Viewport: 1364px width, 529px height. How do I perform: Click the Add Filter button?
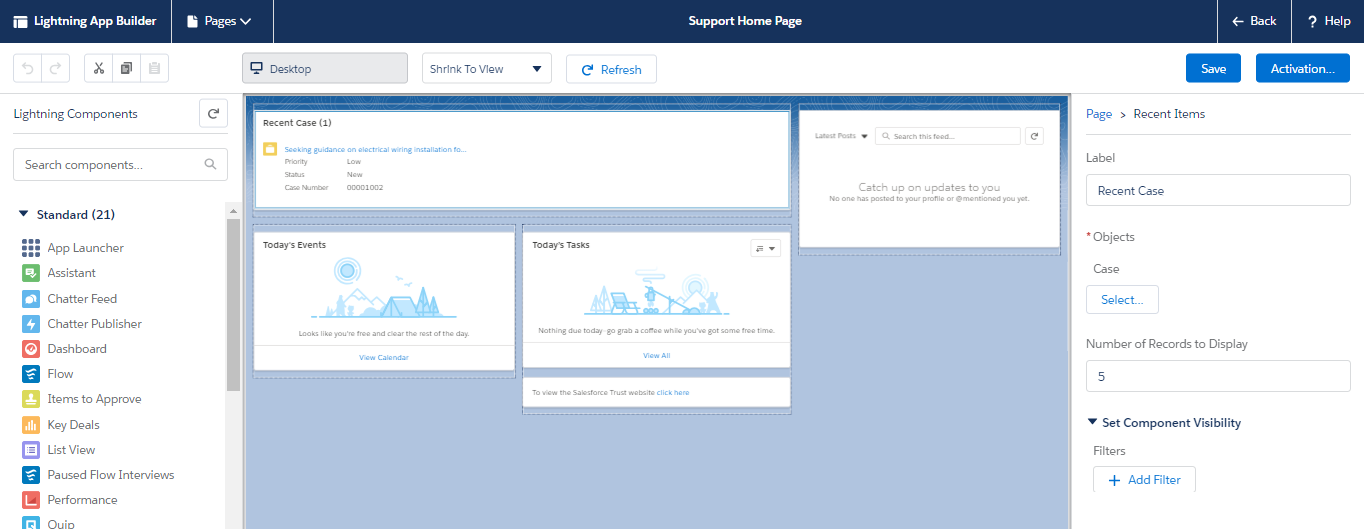point(1144,480)
